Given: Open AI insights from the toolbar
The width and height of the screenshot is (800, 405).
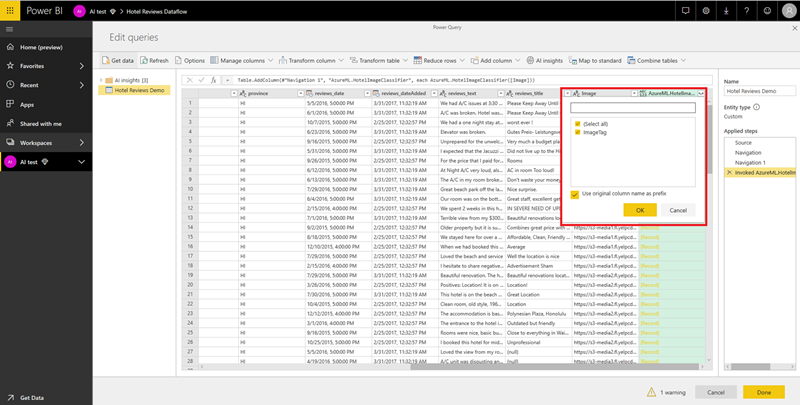Looking at the screenshot, I should tap(544, 60).
